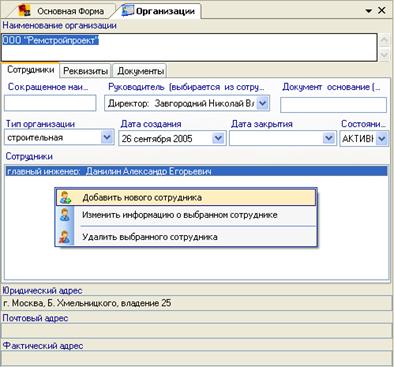The width and height of the screenshot is (394, 367).
Task: Open the Сотрудники sub-tab
Action: pyautogui.click(x=31, y=70)
